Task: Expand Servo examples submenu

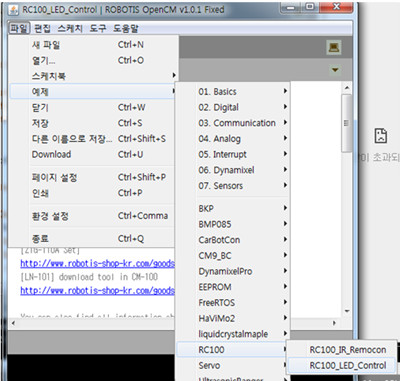Action: [x=233, y=365]
